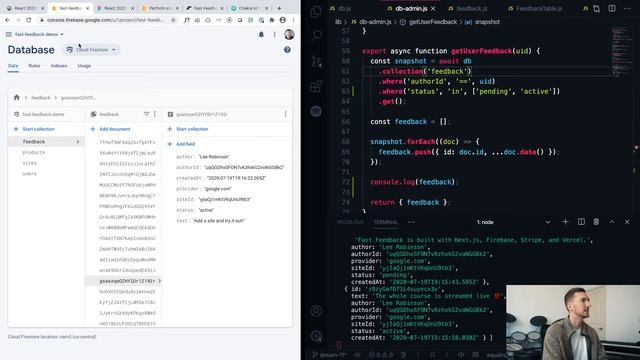Open the Database help icon
The image size is (640, 360).
tap(287, 49)
